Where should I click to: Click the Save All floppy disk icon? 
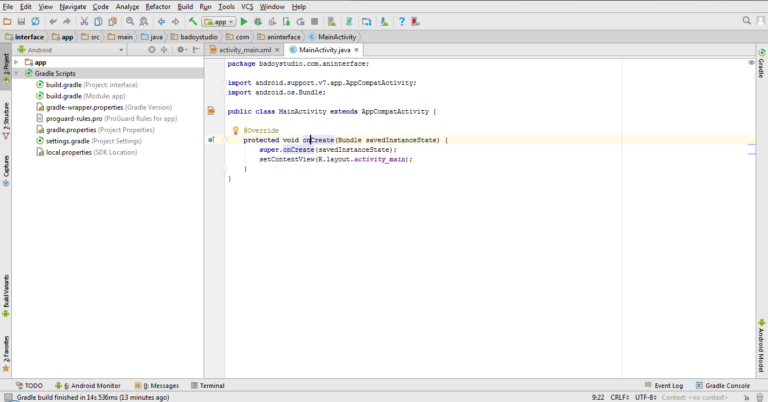22,21
